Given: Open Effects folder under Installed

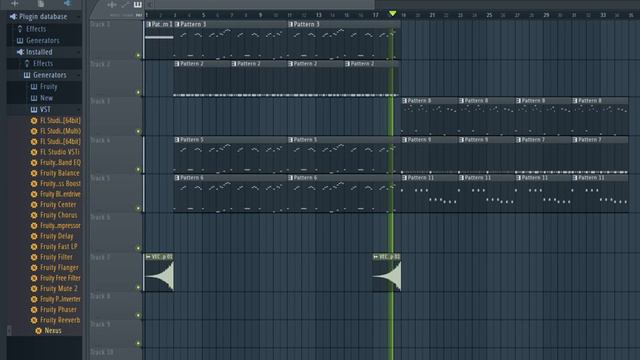Looking at the screenshot, I should click(43, 63).
